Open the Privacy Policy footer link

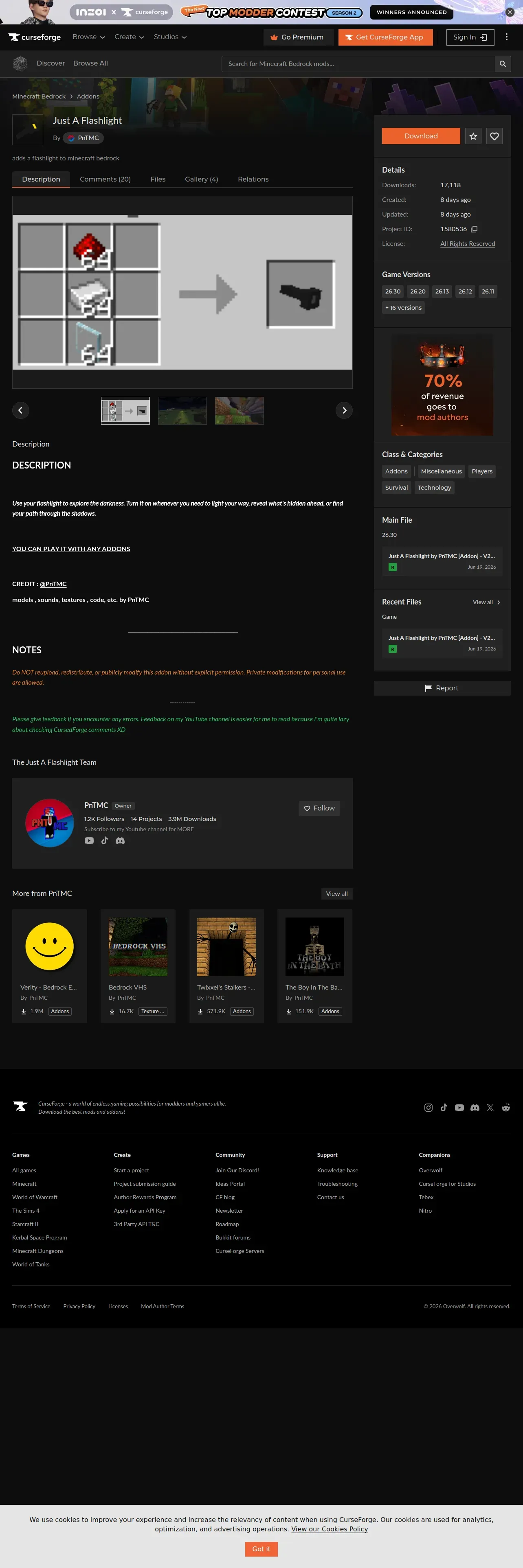tap(79, 1306)
